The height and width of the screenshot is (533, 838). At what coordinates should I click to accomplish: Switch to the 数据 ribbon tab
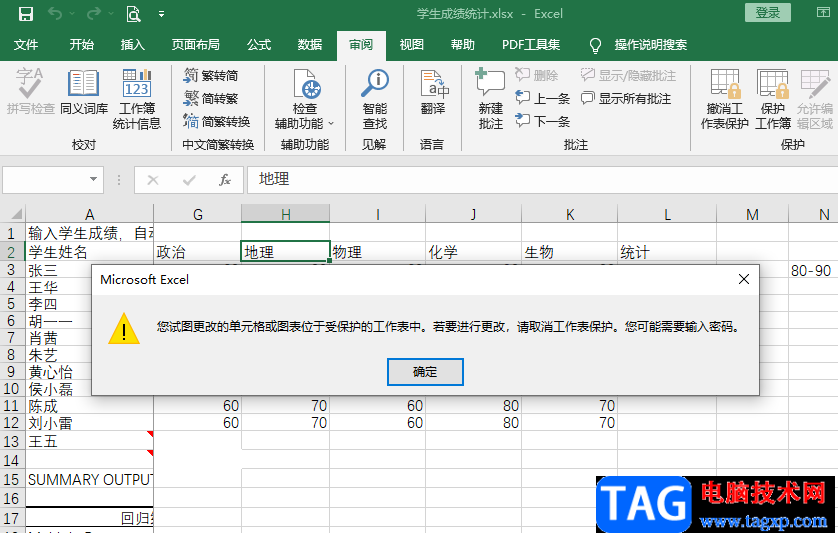(x=310, y=45)
